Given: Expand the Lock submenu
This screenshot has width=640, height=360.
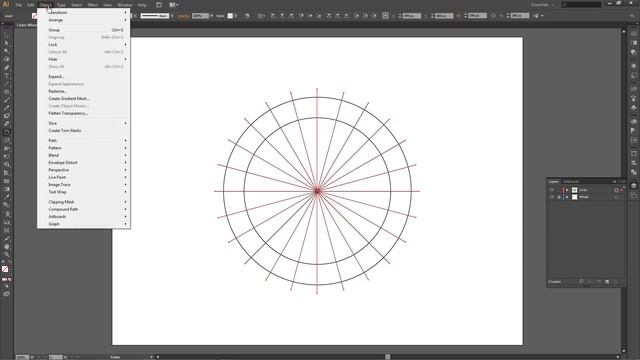Looking at the screenshot, I should point(84,44).
